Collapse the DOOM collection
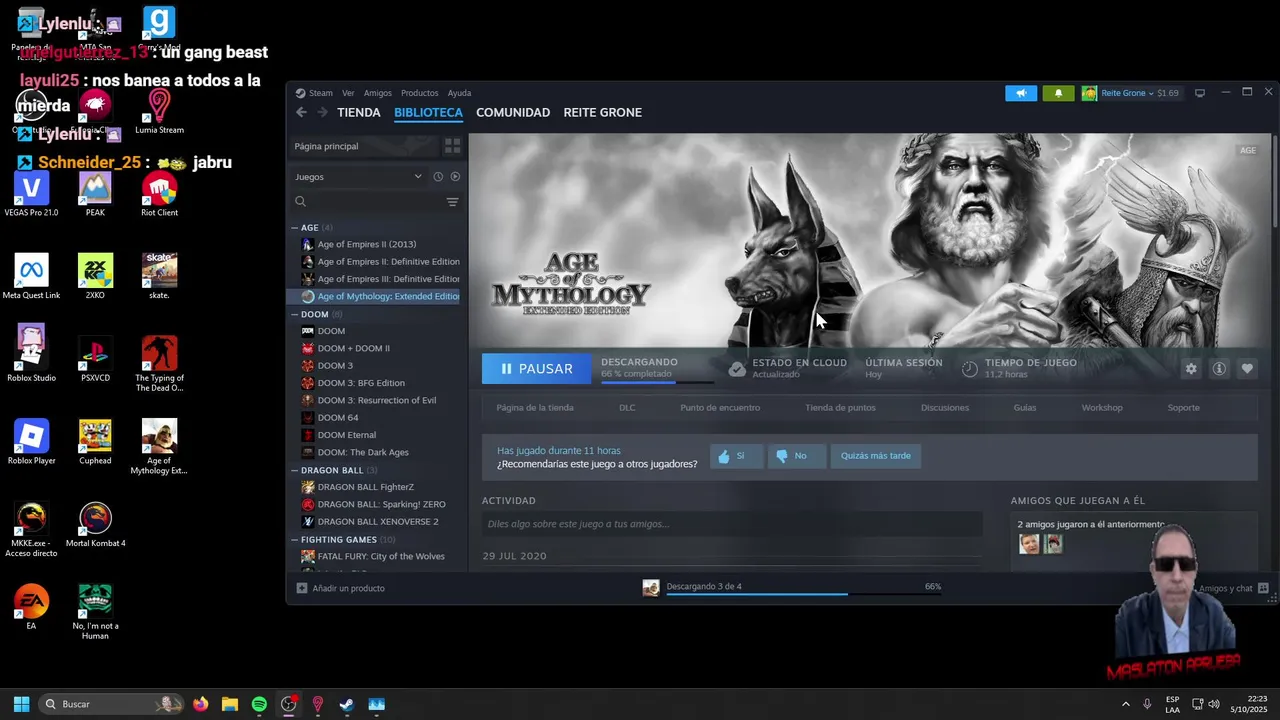The width and height of the screenshot is (1280, 720). (x=295, y=314)
